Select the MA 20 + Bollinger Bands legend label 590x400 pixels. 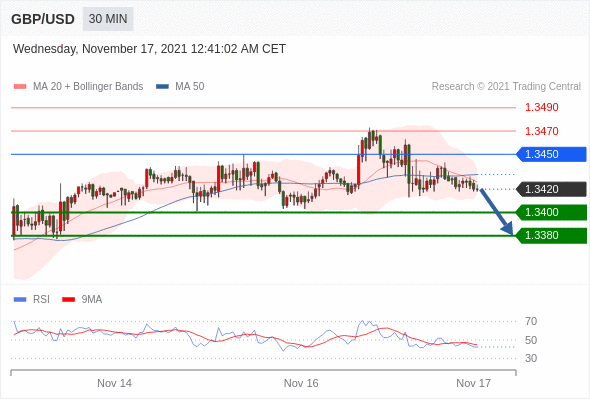(x=88, y=87)
